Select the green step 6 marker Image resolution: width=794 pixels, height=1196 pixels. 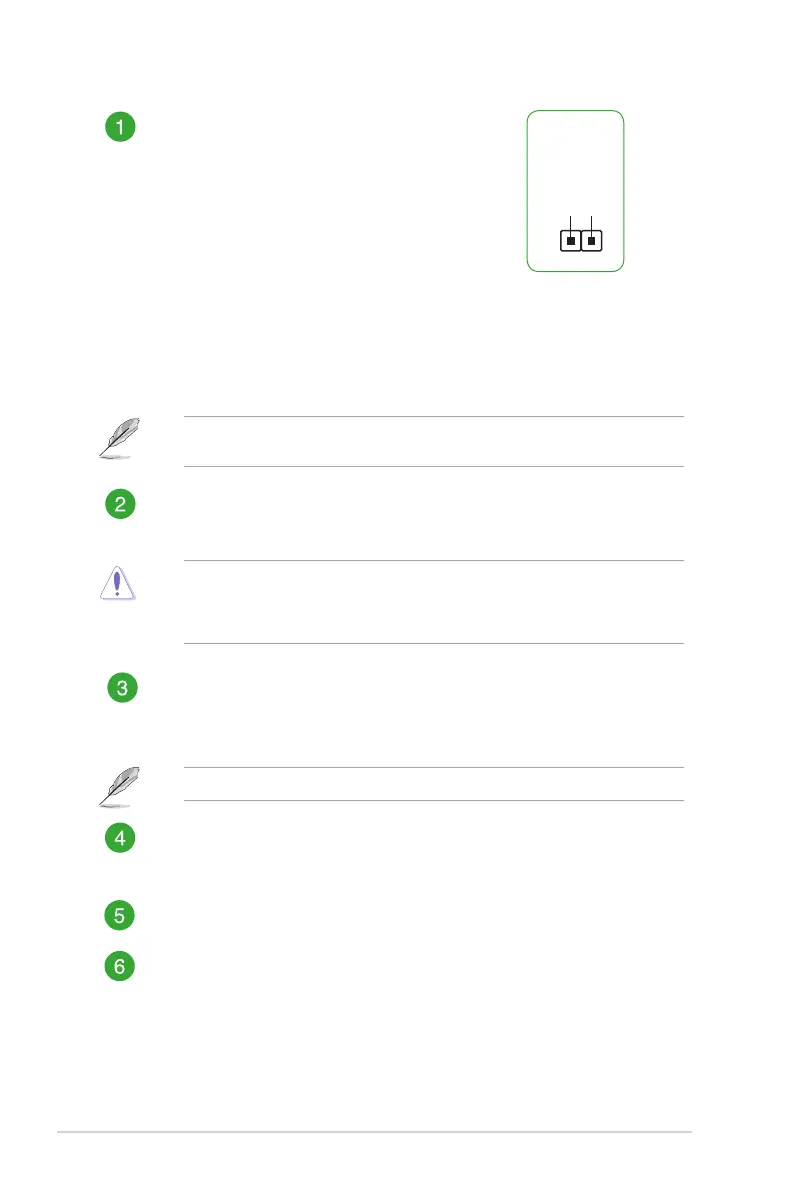click(120, 967)
